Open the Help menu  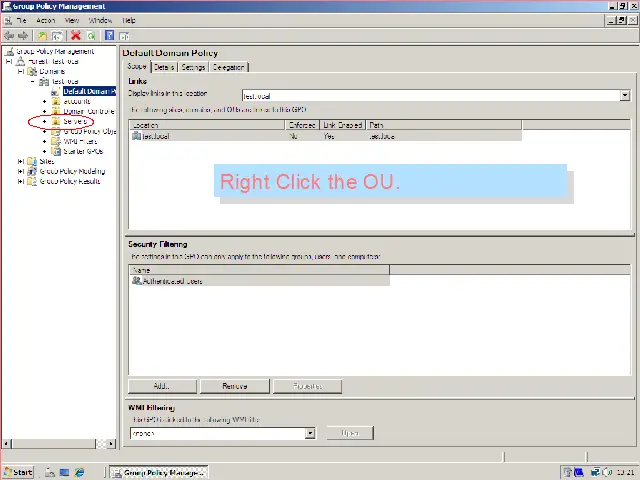pyautogui.click(x=129, y=20)
